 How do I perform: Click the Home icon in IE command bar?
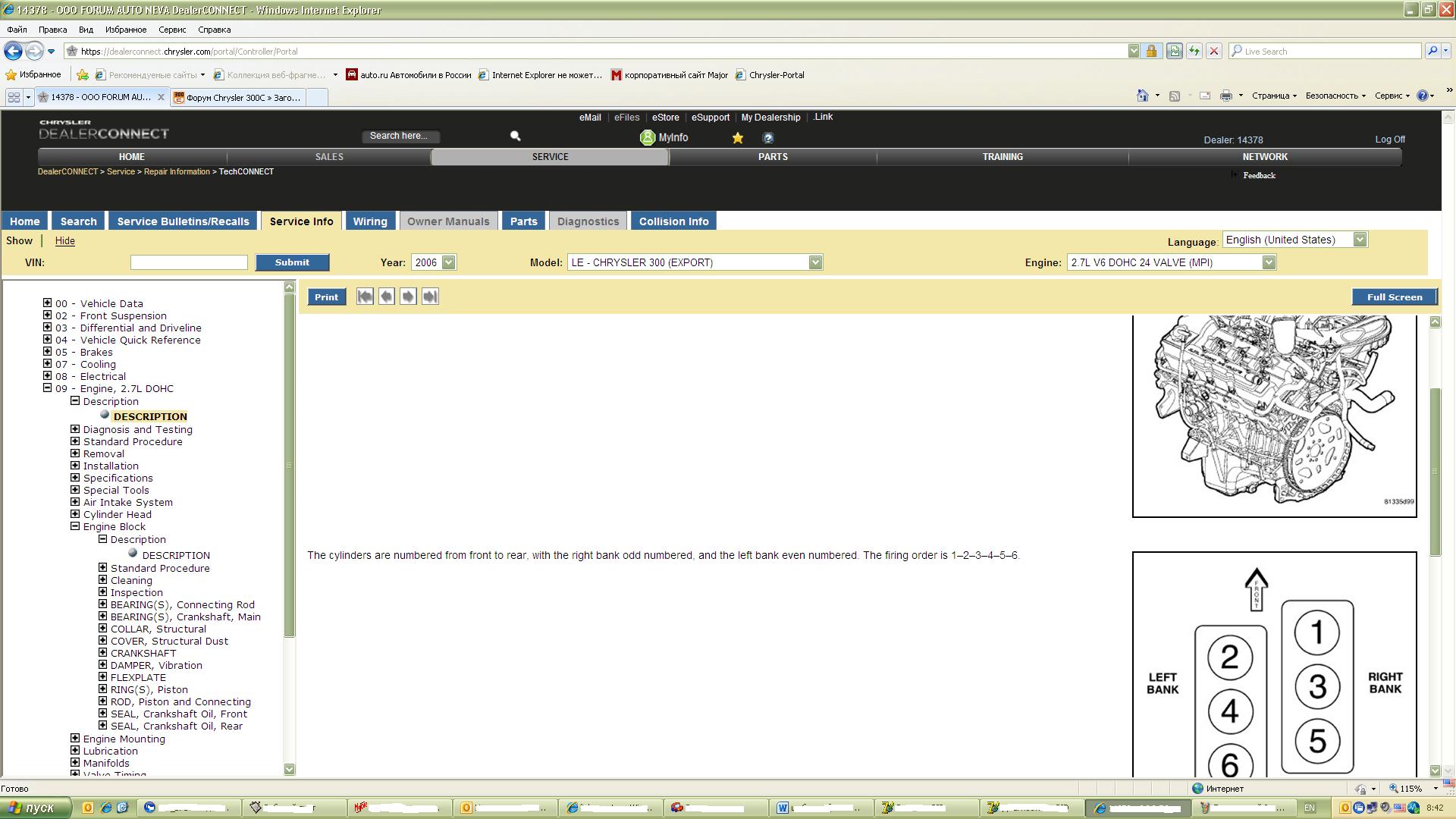(1142, 96)
